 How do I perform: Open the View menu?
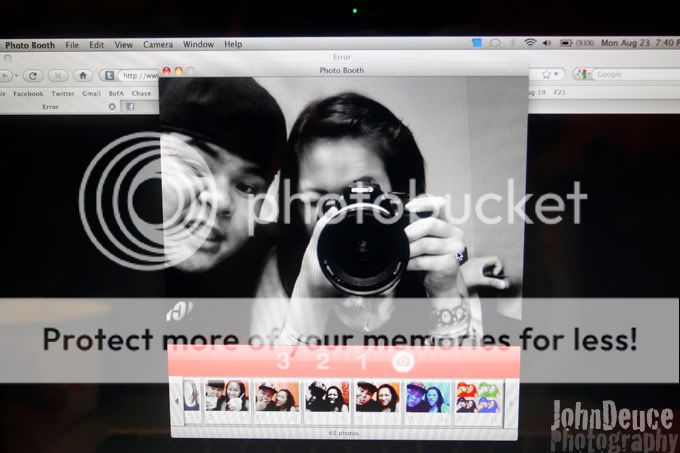pyautogui.click(x=124, y=45)
